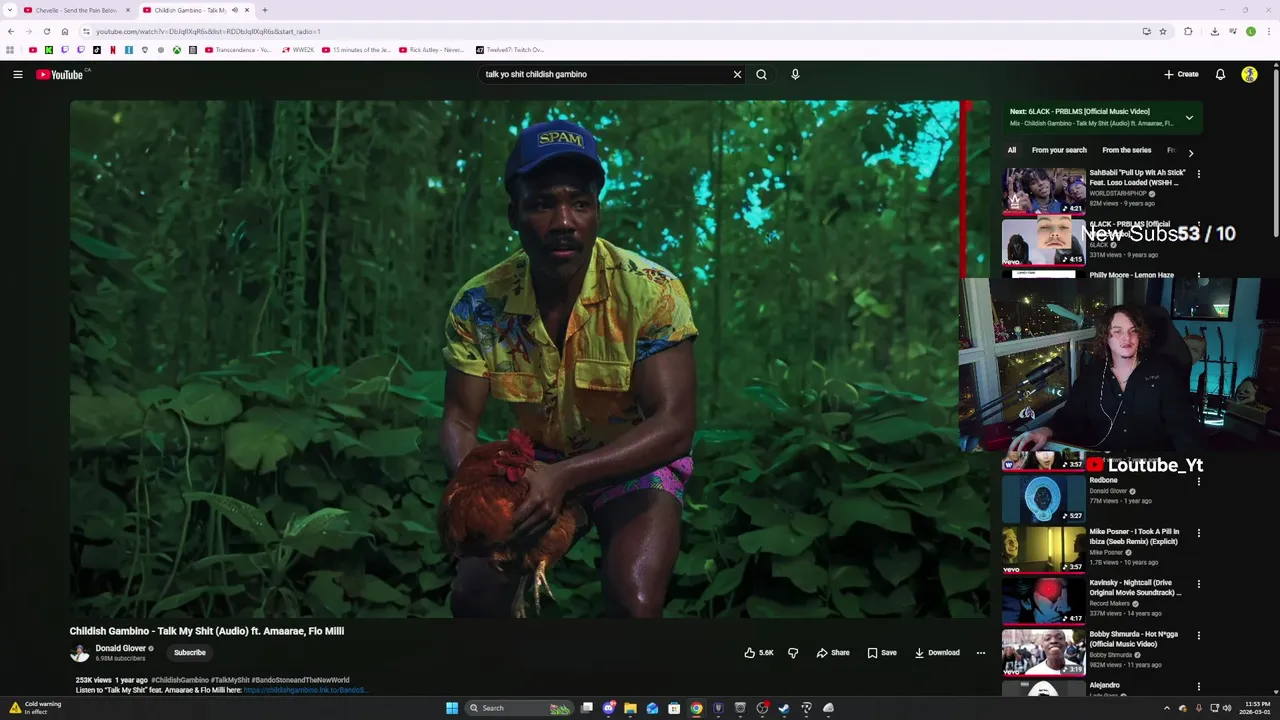Open Mike Posner I Took A Pill title
The image size is (1280, 720).
(1134, 537)
